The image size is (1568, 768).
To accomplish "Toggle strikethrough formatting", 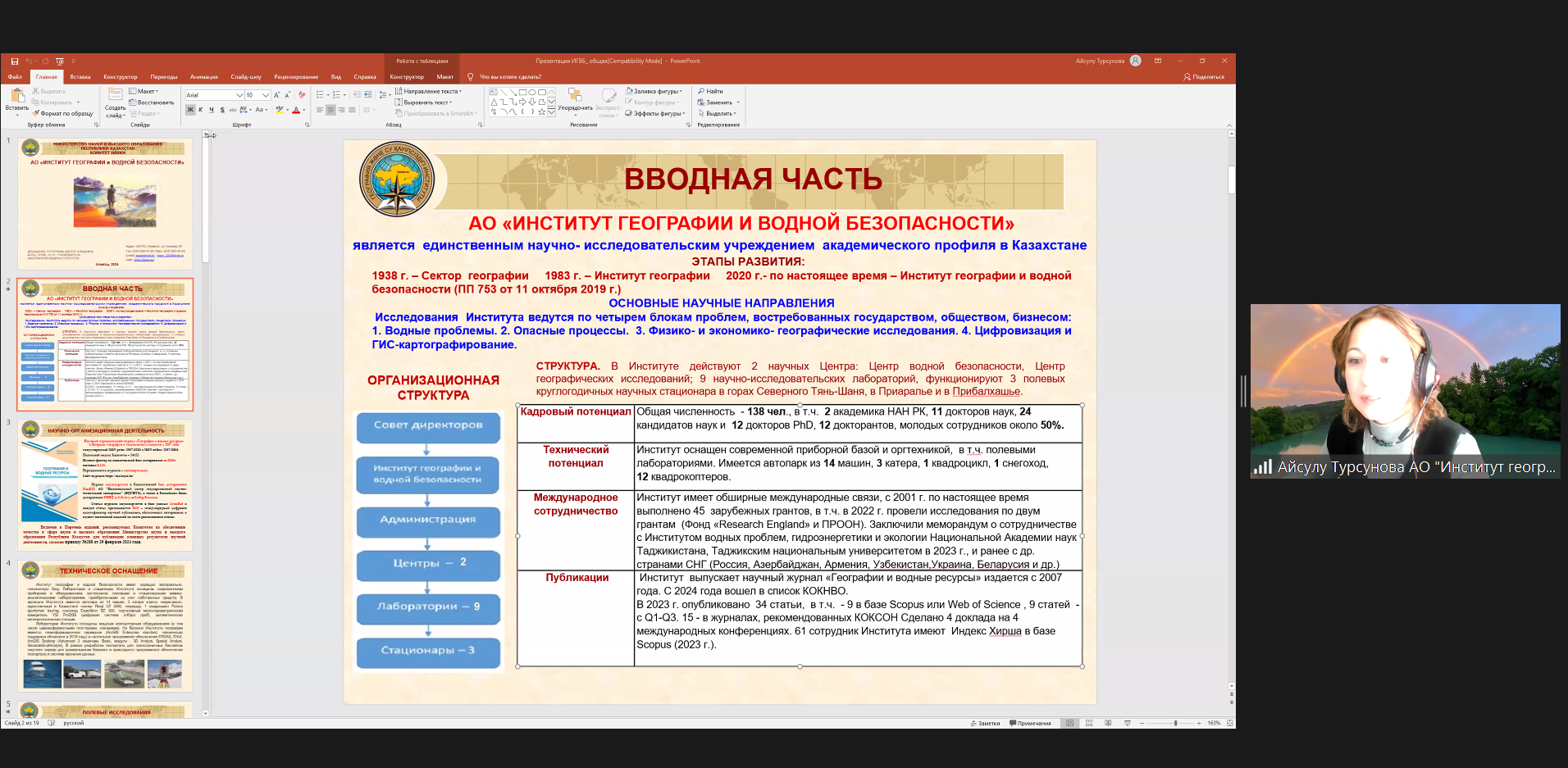I will (233, 110).
